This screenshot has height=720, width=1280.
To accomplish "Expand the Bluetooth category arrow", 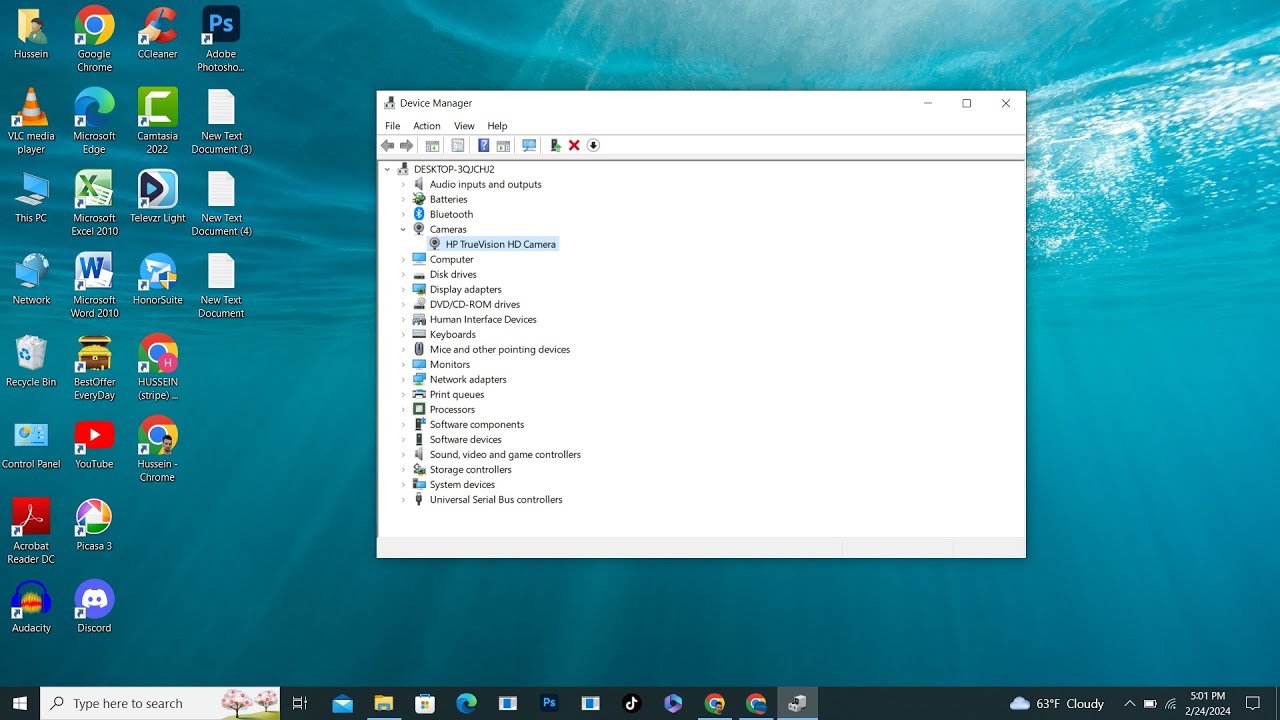I will (x=404, y=215).
